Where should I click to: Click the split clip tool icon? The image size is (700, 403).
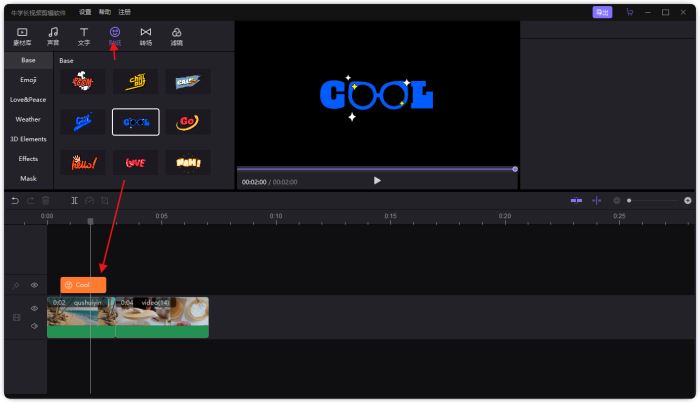[x=74, y=200]
